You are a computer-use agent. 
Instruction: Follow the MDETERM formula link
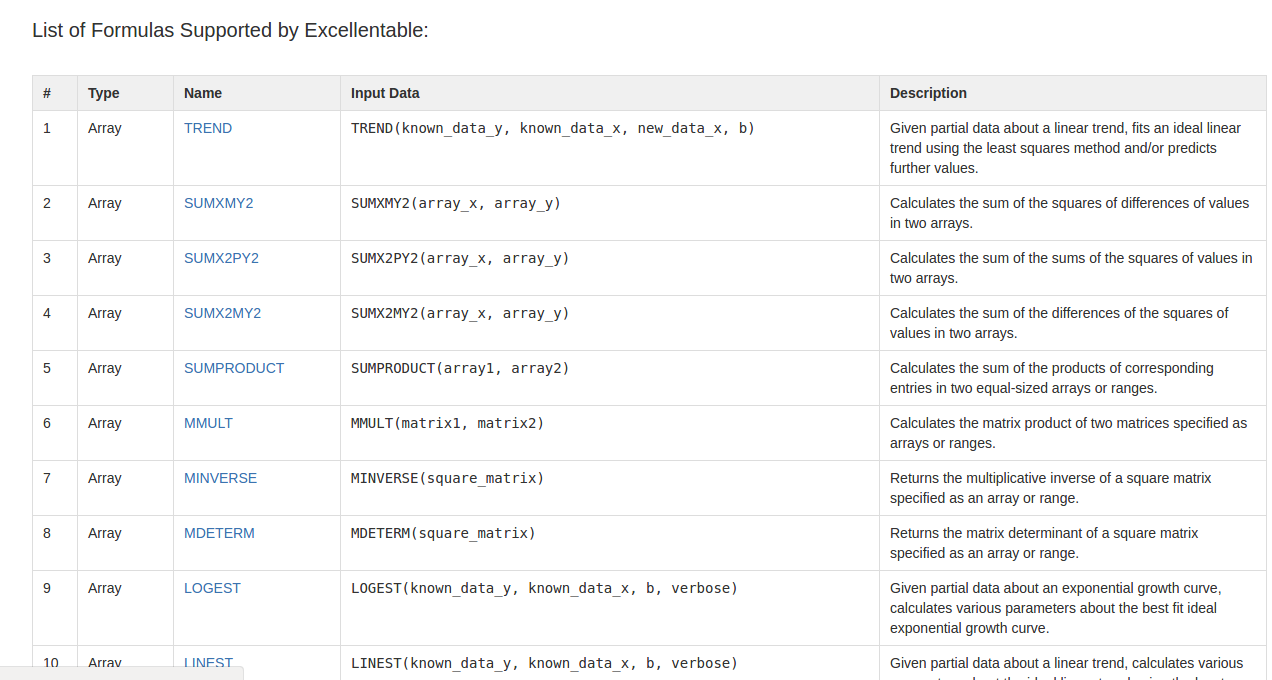(x=219, y=533)
